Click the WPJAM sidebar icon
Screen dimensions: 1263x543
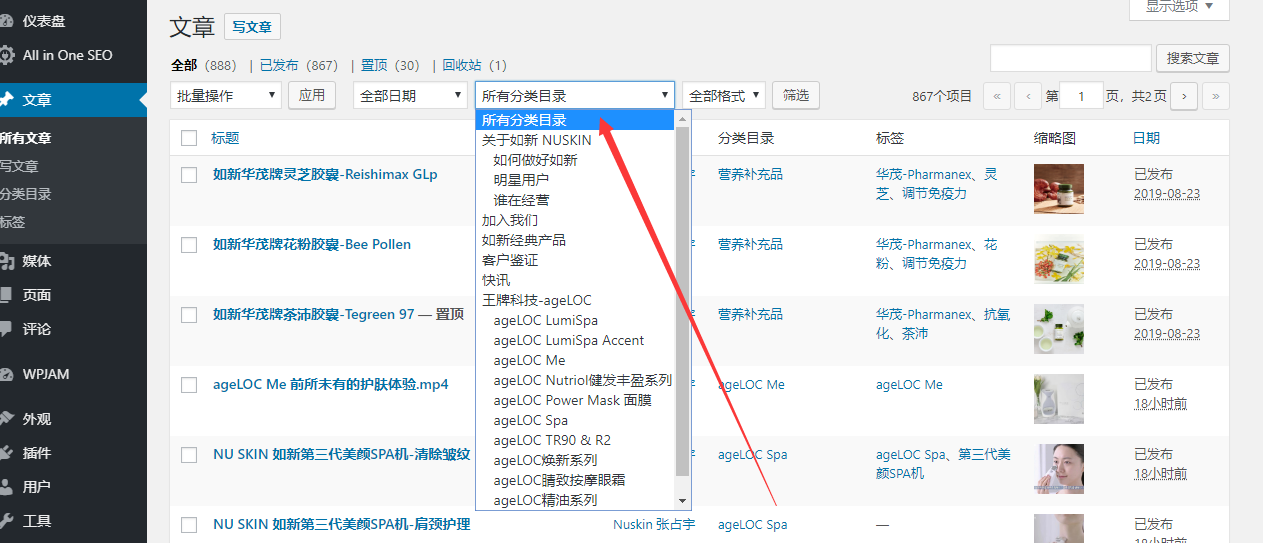pos(6,374)
